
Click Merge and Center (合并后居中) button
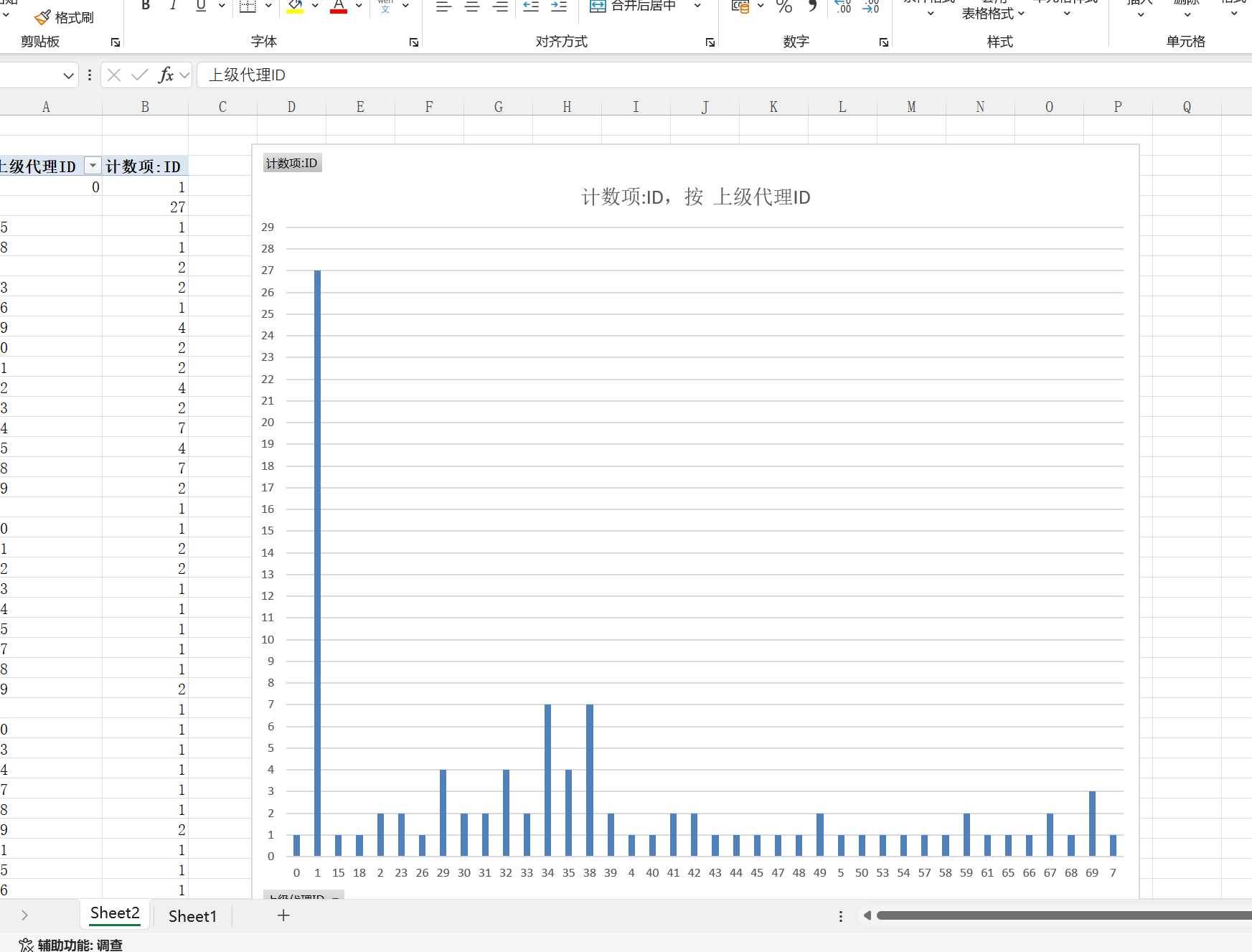(634, 6)
